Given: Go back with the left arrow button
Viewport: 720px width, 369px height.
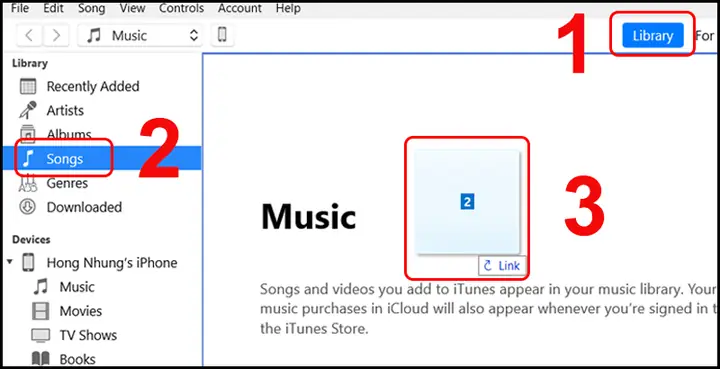Looking at the screenshot, I should pyautogui.click(x=29, y=35).
